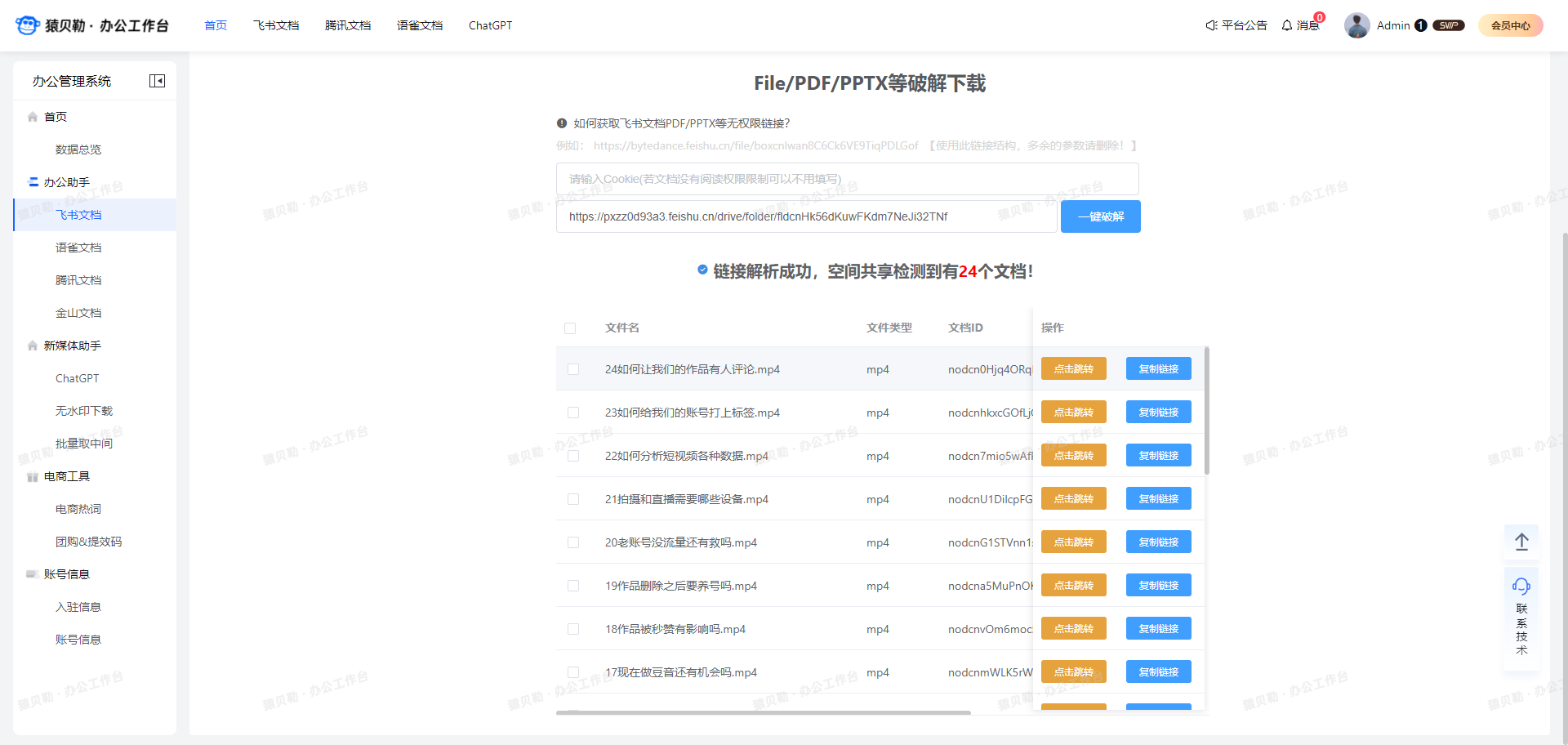Collapse the 办公助手 sidebar group
The width and height of the screenshot is (1568, 745).
point(67,182)
